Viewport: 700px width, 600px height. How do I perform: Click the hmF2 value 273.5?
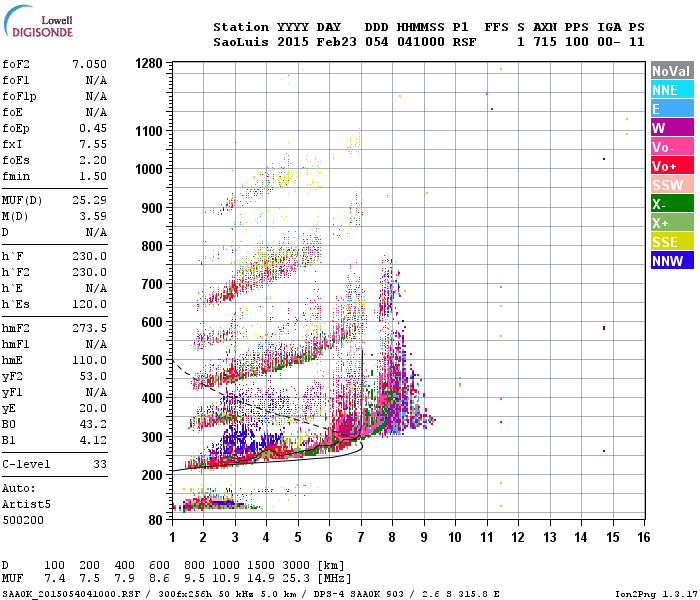pos(89,329)
